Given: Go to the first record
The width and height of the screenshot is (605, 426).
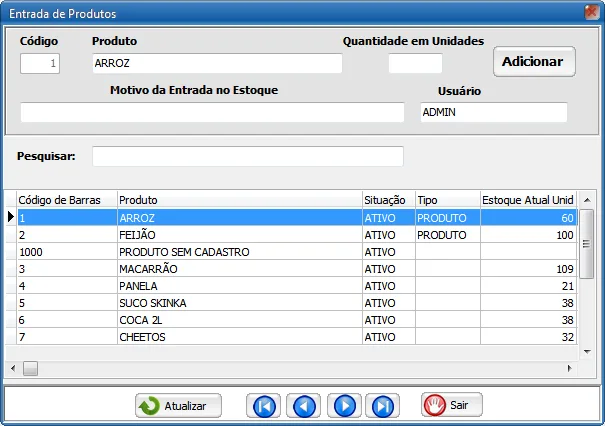Looking at the screenshot, I should pyautogui.click(x=264, y=406).
